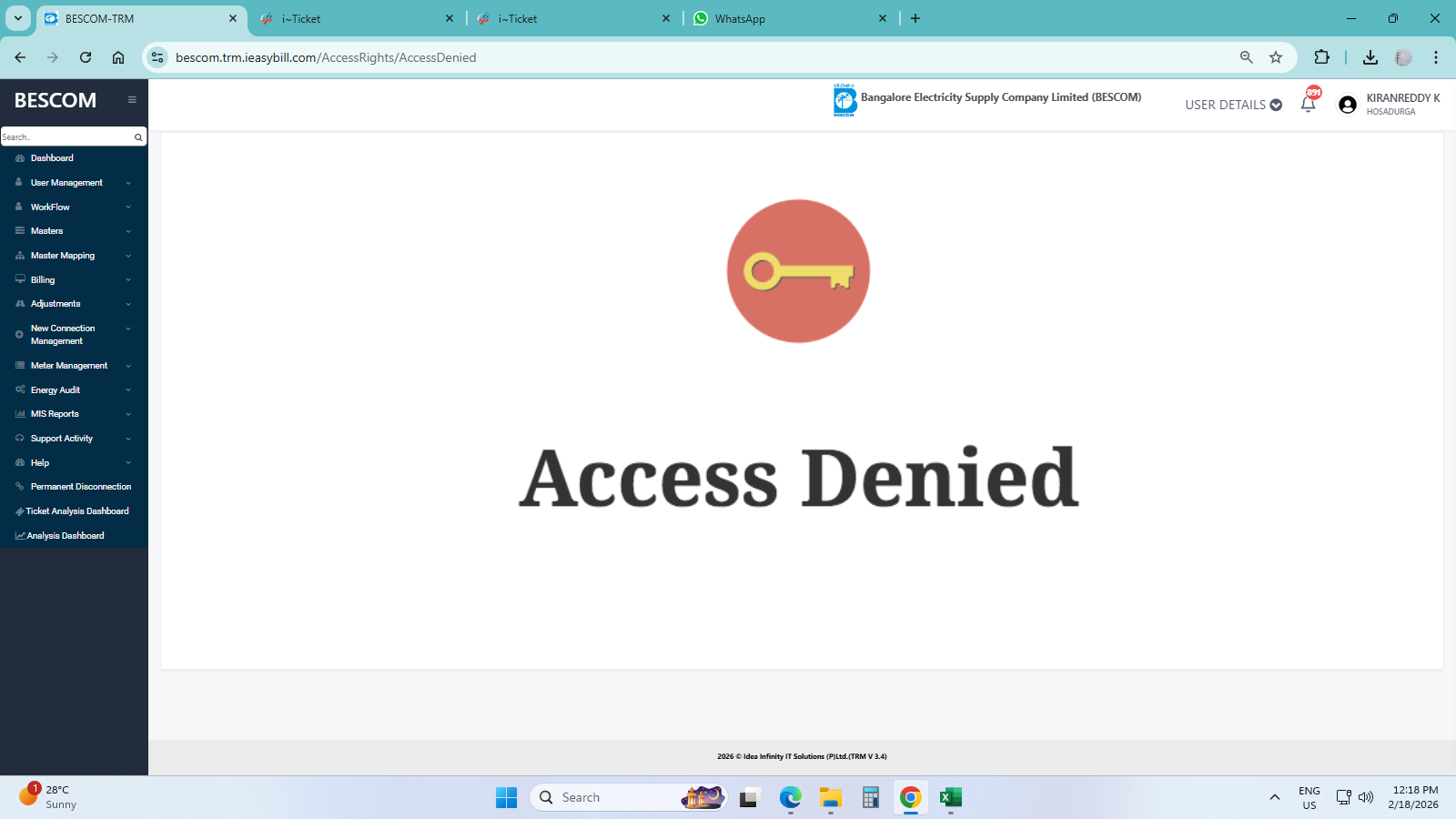
Task: Click the Access Denied heading text
Action: point(799,478)
